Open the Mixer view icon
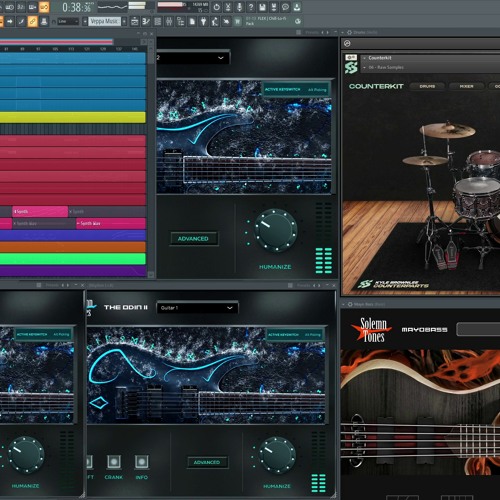 click(x=169, y=21)
